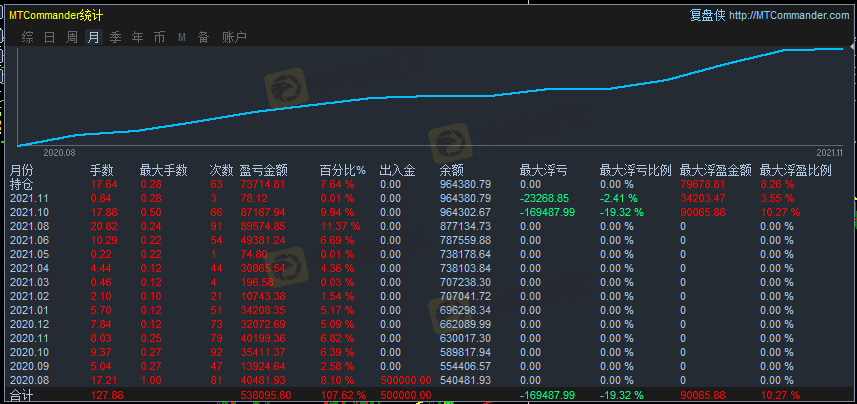Open the 年 yearly tab
This screenshot has width=857, height=404.
pyautogui.click(x=138, y=37)
